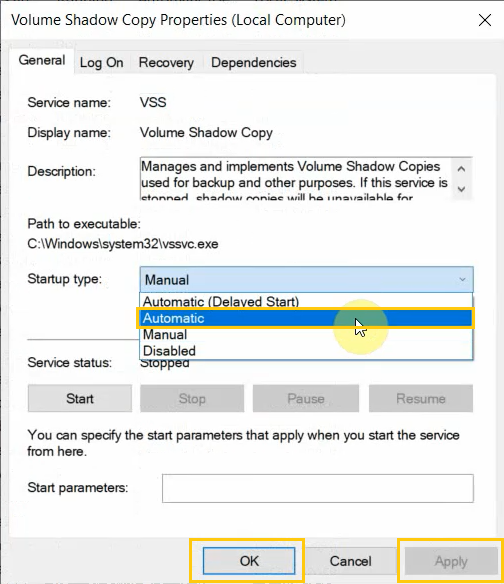The image size is (504, 584).
Task: Choose Automatic (Delayed Start) startup option
Action: pos(306,301)
